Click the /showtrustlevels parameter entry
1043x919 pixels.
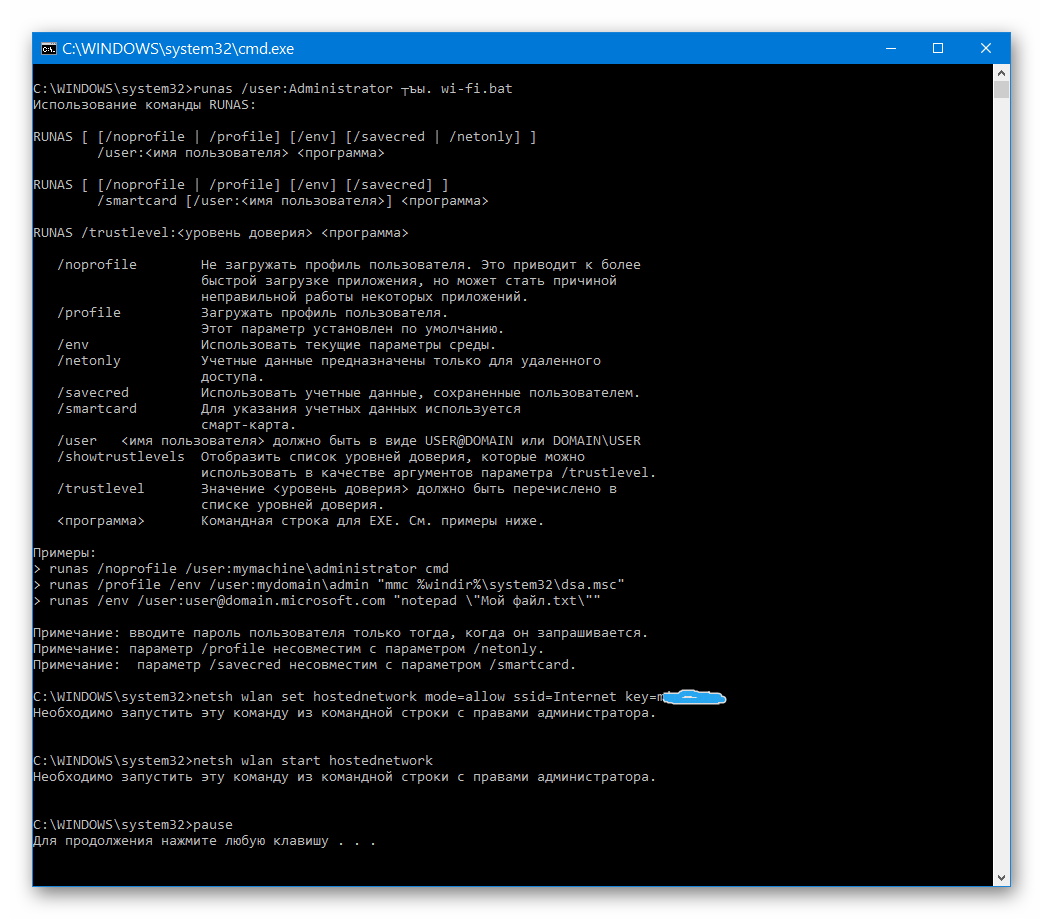click(x=120, y=456)
